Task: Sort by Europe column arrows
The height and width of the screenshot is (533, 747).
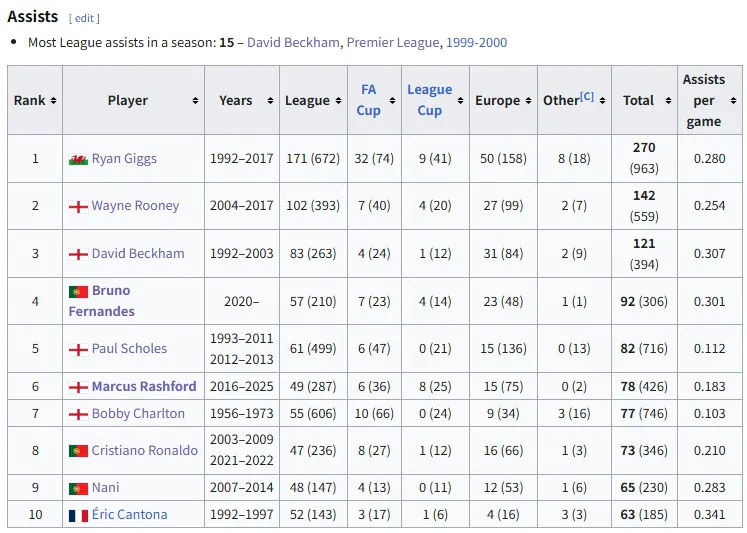Action: 528,101
